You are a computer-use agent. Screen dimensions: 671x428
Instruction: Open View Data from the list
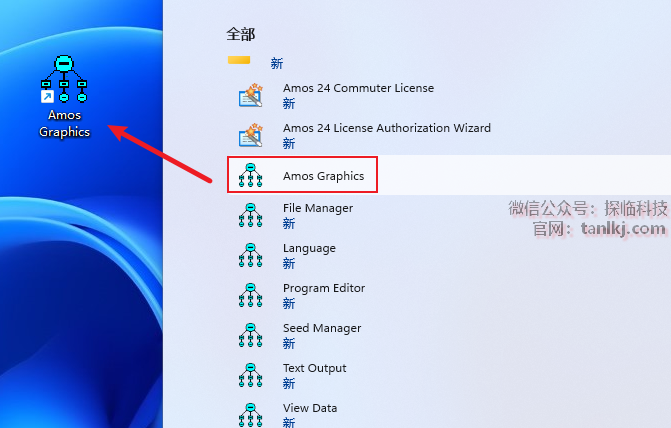point(310,408)
